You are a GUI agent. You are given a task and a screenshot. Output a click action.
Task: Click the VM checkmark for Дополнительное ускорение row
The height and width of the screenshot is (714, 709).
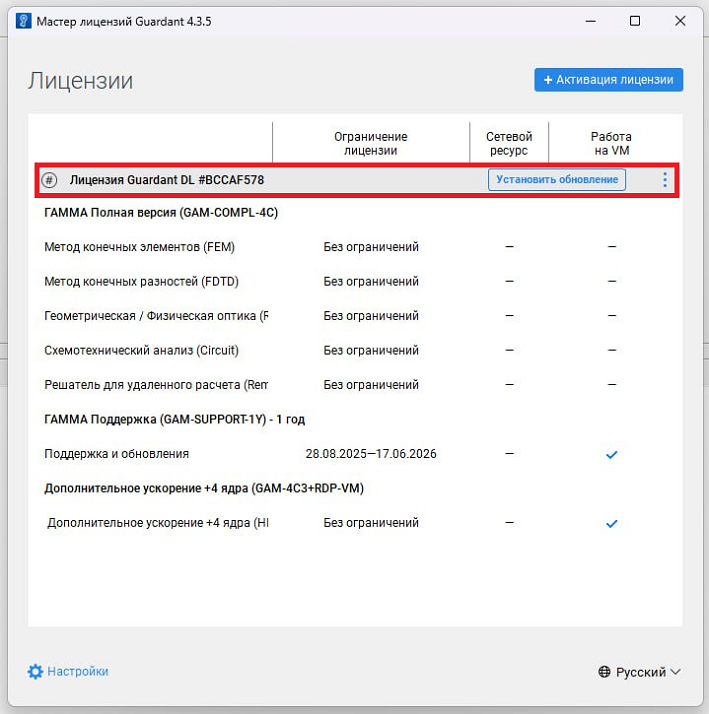pos(612,523)
